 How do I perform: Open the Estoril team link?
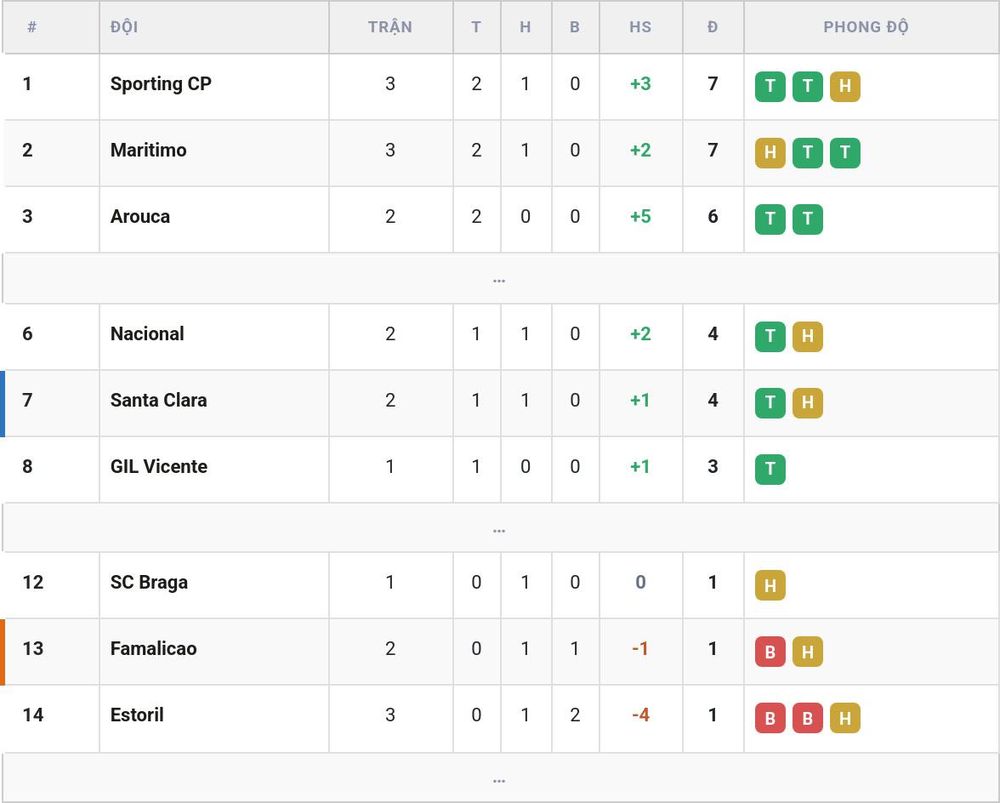coord(137,715)
